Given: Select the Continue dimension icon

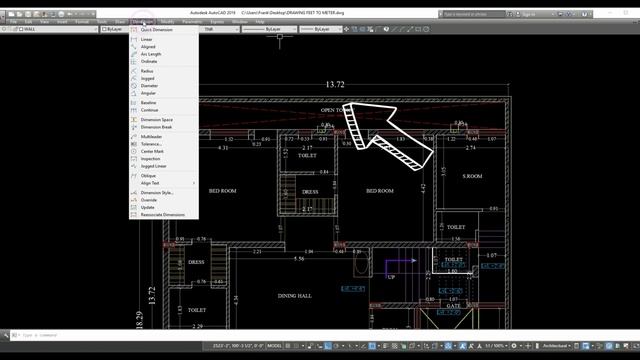Looking at the screenshot, I should 134,110.
